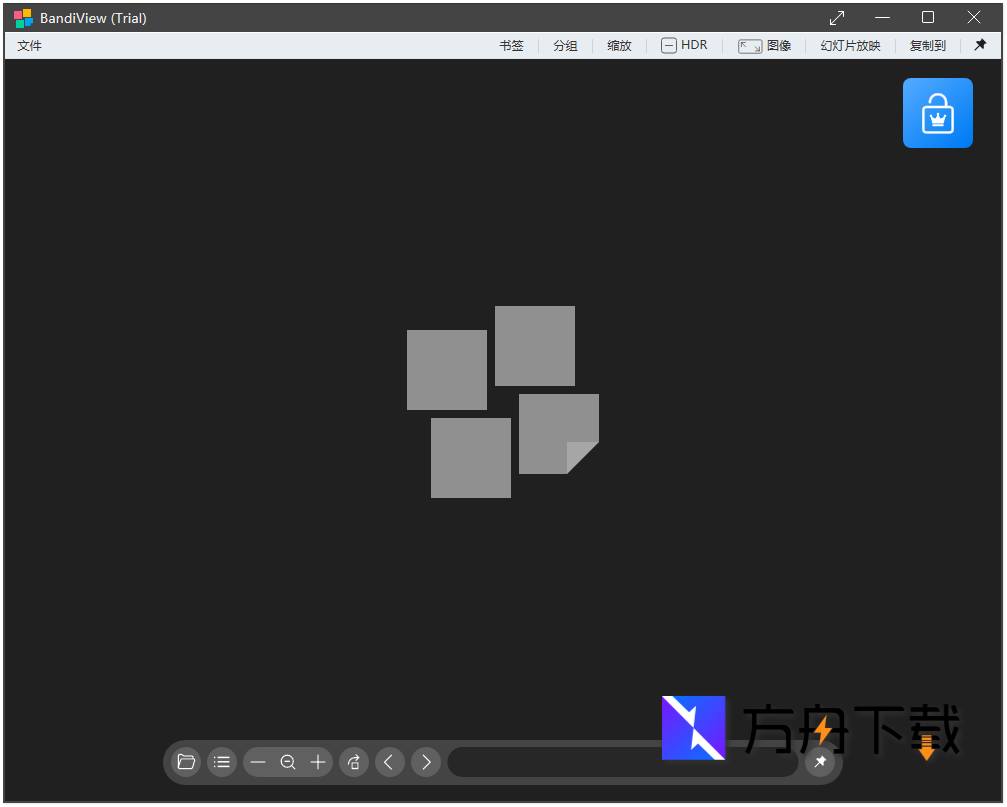Start slideshow via 幻灯片放映
The height and width of the screenshot is (807, 1007).
pyautogui.click(x=850, y=45)
